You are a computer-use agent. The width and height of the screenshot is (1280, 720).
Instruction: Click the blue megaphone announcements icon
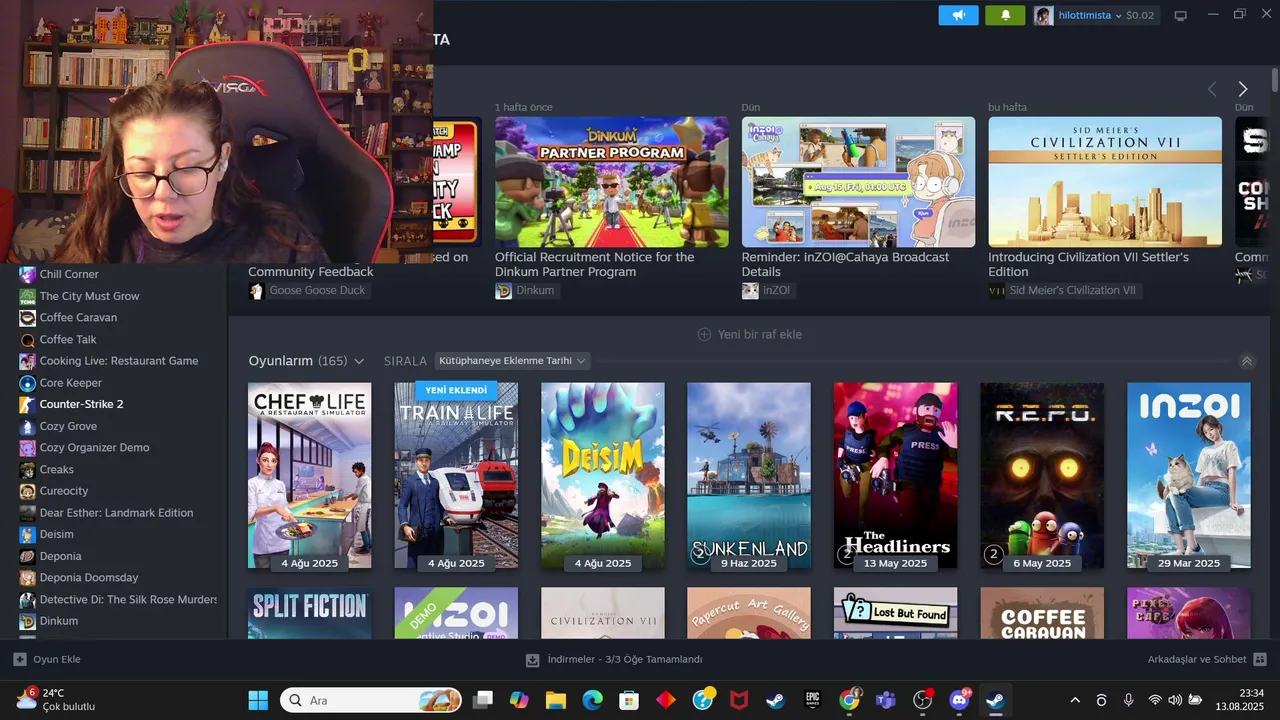958,15
